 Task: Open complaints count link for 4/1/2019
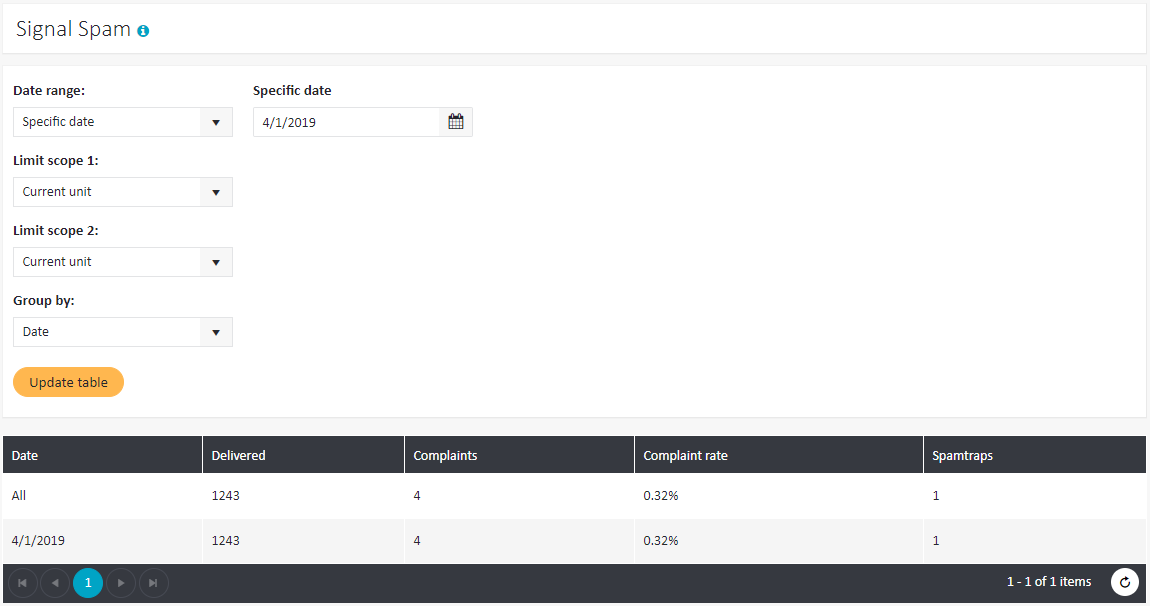coord(417,541)
